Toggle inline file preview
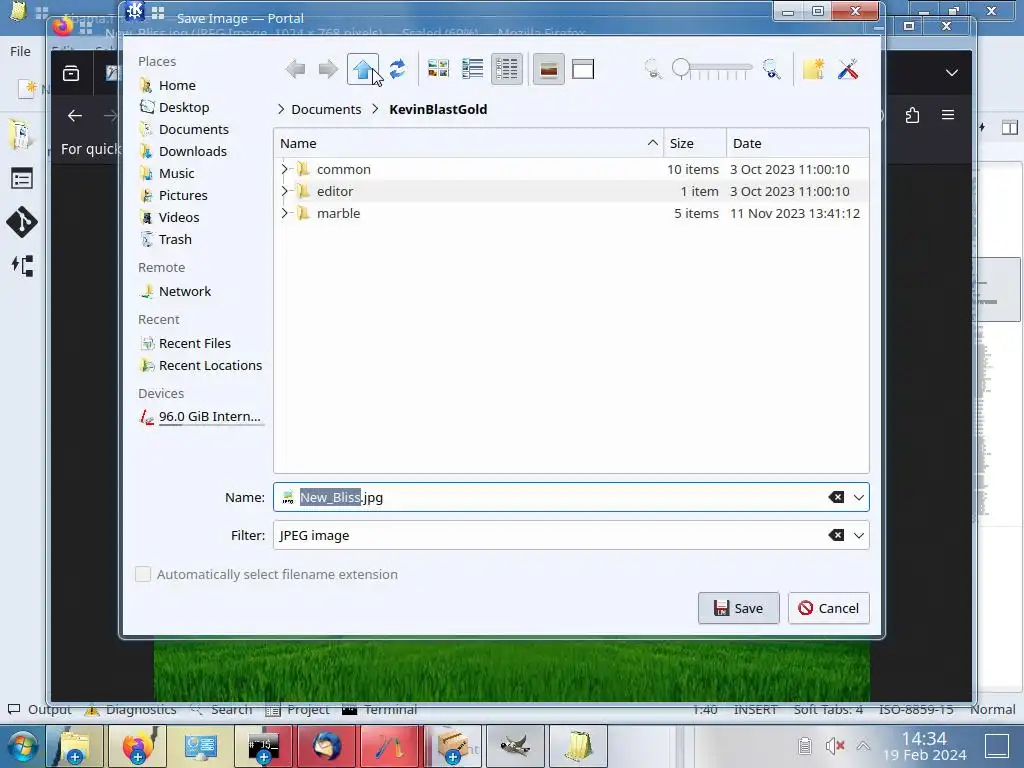 tap(549, 69)
